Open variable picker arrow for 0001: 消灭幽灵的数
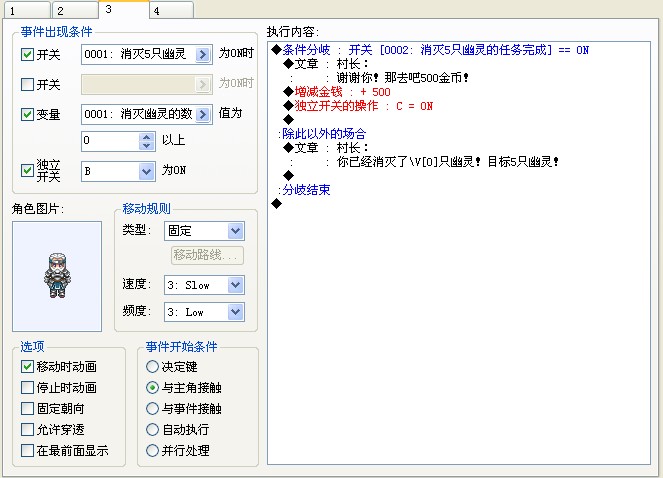The image size is (663, 478). click(203, 114)
